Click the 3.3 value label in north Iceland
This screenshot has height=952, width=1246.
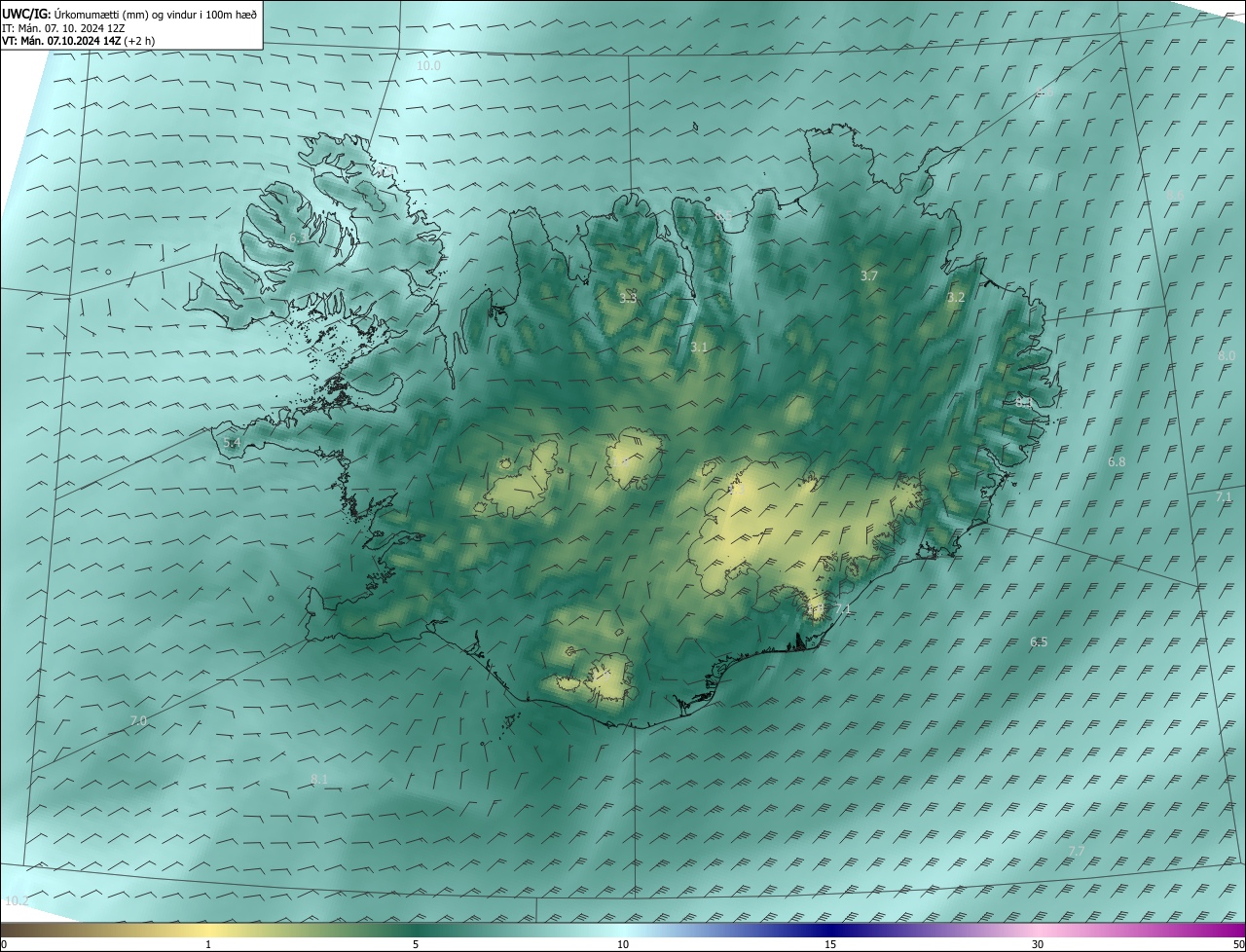[x=628, y=298]
